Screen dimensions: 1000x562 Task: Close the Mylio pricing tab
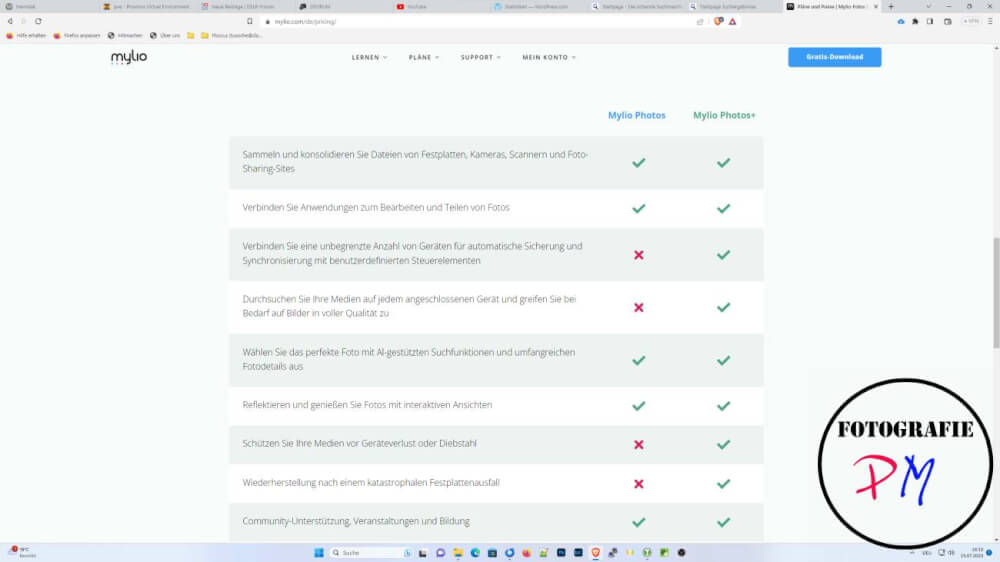[x=876, y=6]
